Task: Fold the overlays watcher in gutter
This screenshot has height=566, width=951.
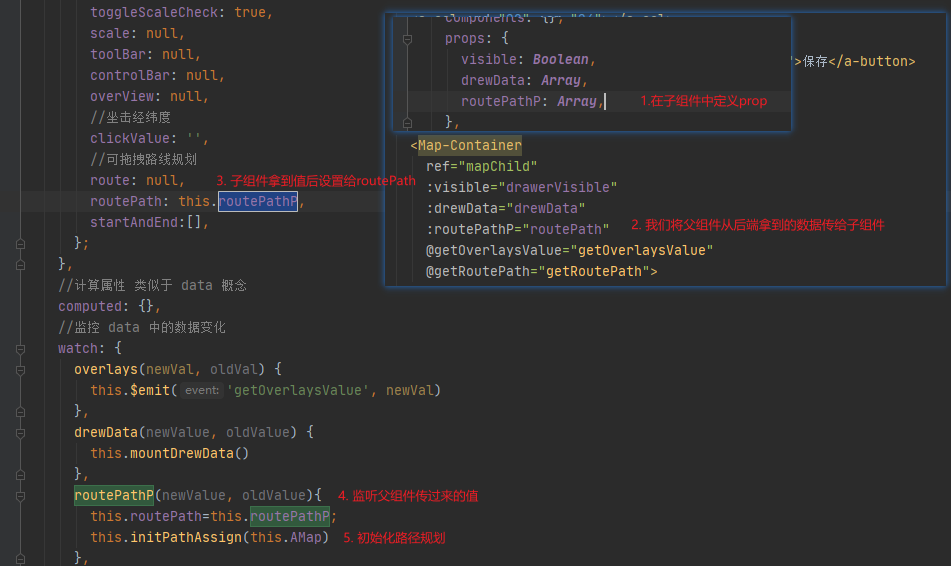Action: 19,369
